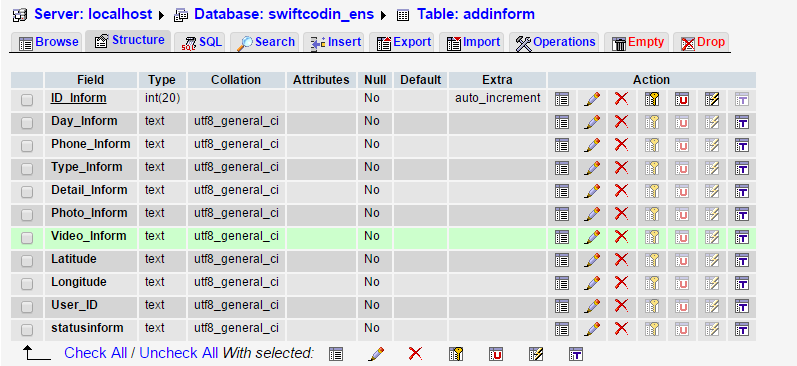This screenshot has width=797, height=366.
Task: Check the Type_Inform row checkbox
Action: (x=27, y=169)
